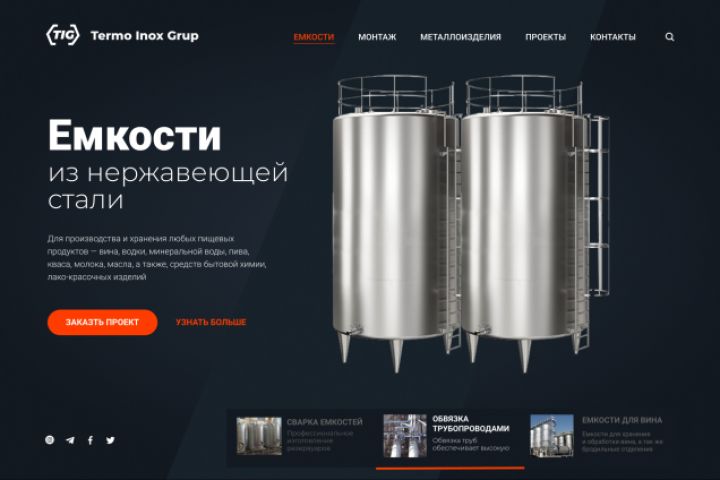Select the СВАРКА ЕМКОСТЕЙ card thumbnail

coord(259,436)
